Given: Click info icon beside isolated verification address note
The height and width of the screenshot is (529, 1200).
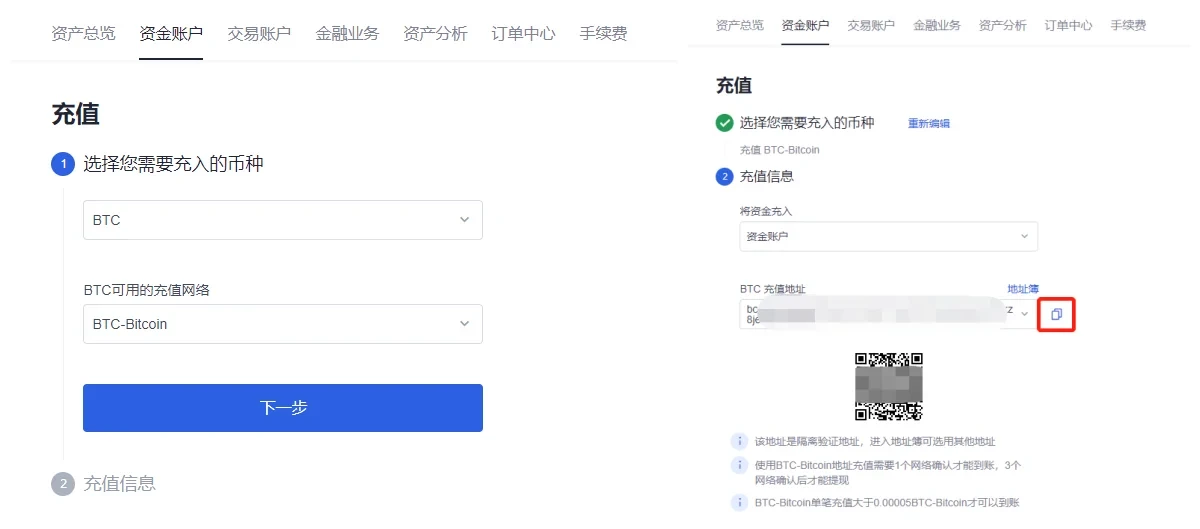Looking at the screenshot, I should (x=739, y=441).
